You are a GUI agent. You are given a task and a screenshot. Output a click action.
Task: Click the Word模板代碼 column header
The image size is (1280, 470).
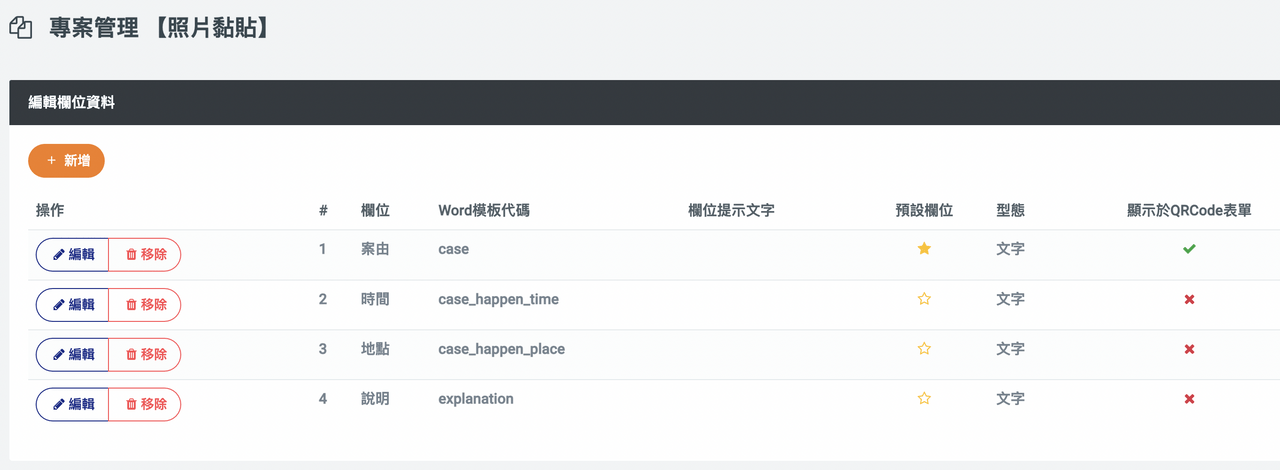tap(484, 210)
